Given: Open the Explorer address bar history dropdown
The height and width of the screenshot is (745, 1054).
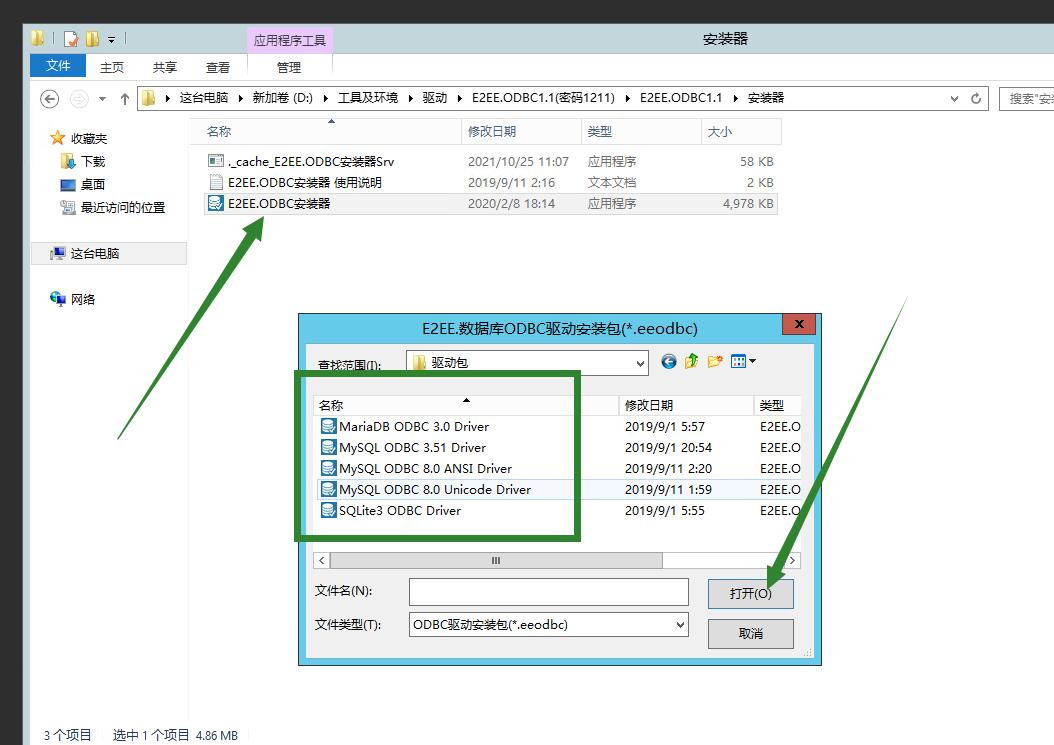Looking at the screenshot, I should 954,99.
